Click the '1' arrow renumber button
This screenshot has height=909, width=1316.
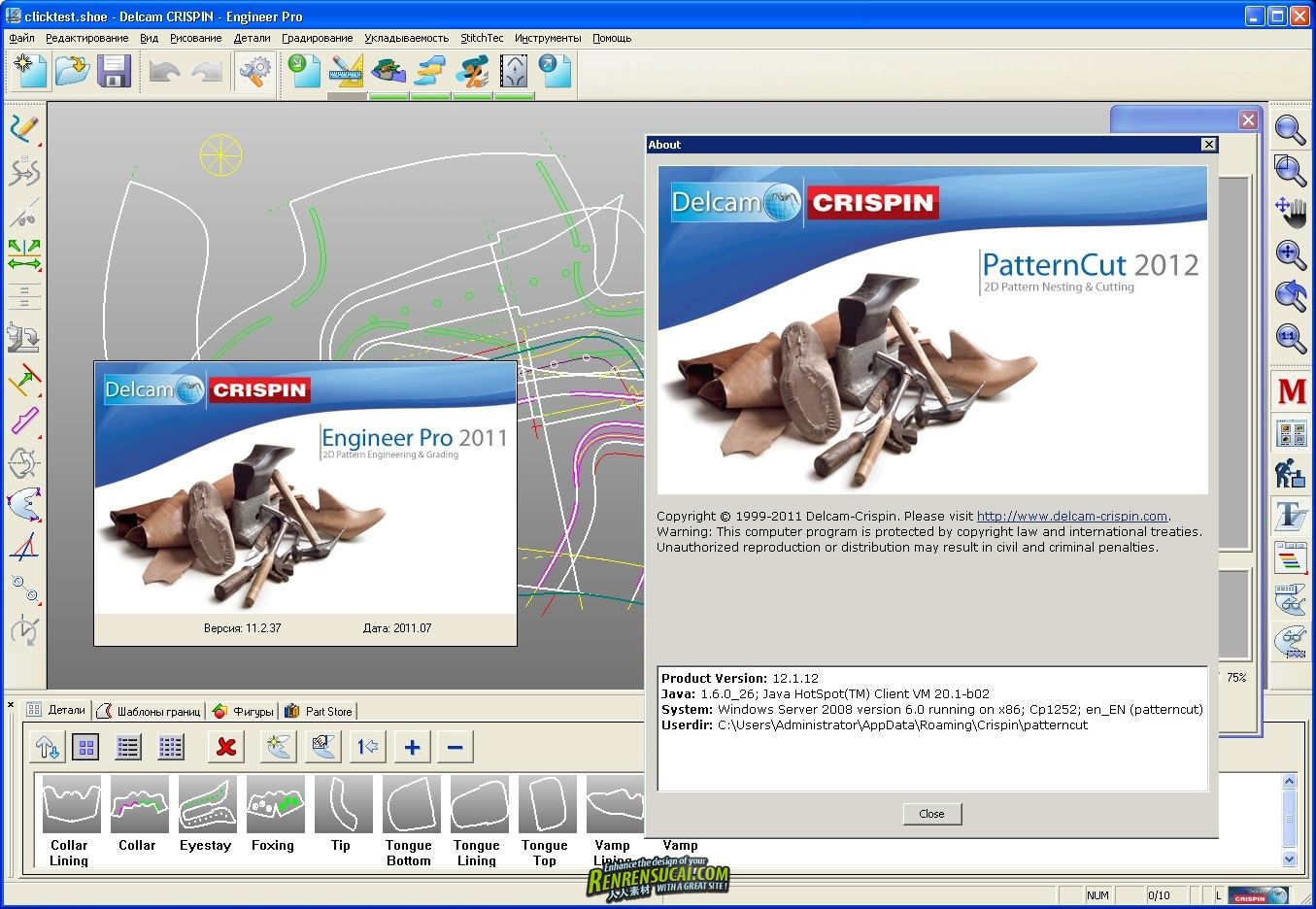coord(367,747)
